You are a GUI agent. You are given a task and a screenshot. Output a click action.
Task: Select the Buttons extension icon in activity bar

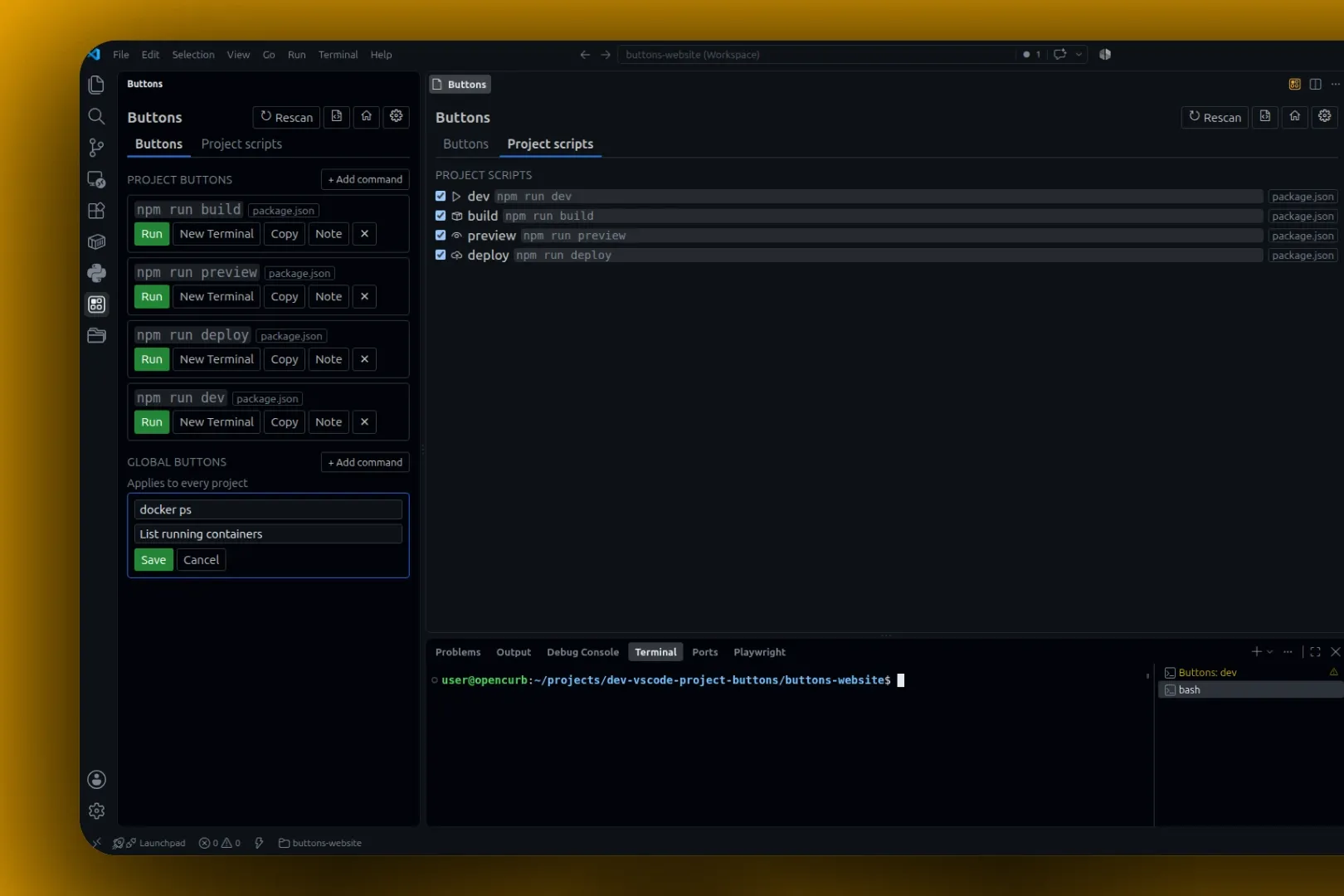tap(96, 304)
